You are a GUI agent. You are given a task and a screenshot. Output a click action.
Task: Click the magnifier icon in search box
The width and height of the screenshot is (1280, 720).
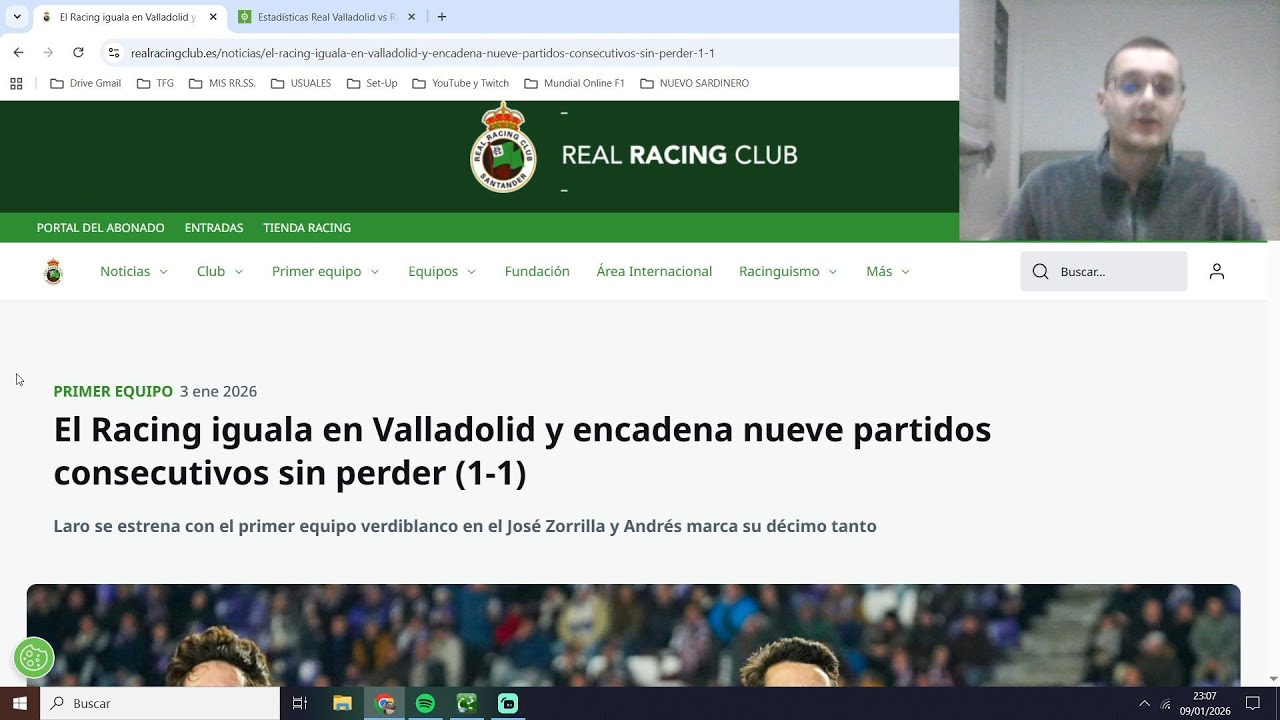(1040, 271)
